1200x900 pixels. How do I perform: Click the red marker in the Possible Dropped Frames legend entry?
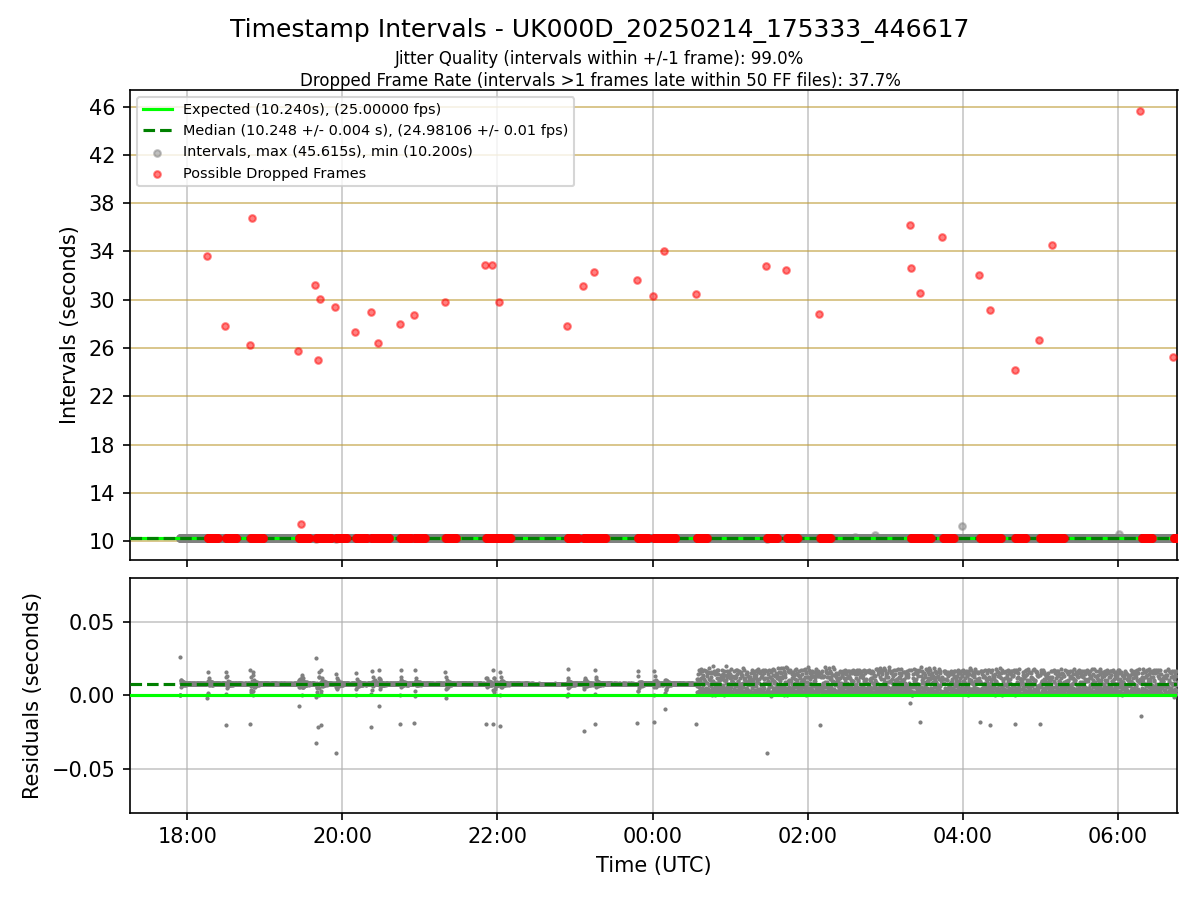pos(158,173)
